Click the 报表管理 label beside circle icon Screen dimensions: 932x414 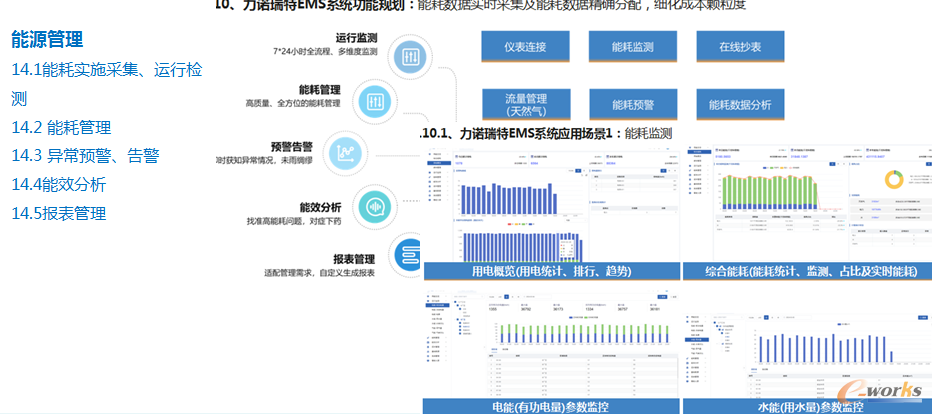(x=354, y=259)
